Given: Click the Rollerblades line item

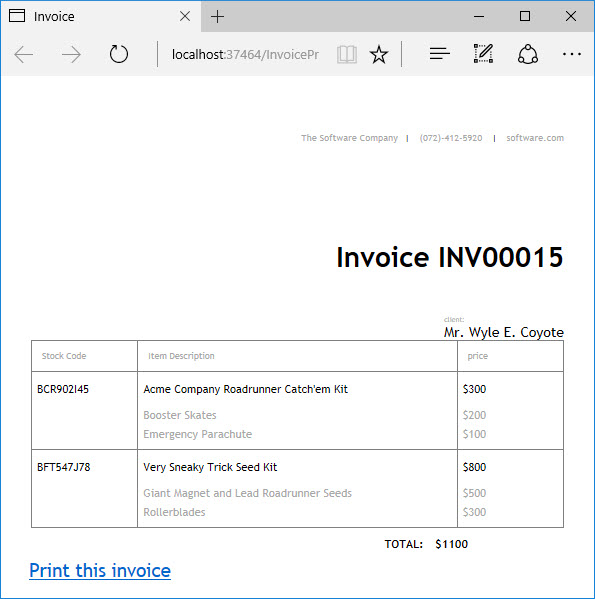Looking at the screenshot, I should [174, 512].
